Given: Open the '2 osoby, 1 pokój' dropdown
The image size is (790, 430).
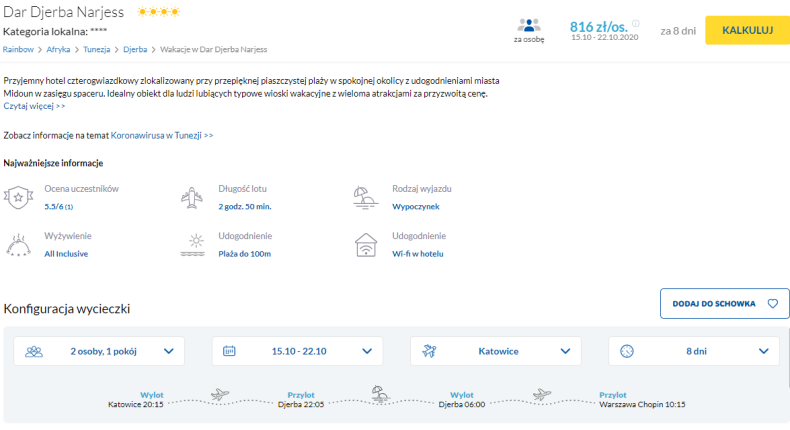Looking at the screenshot, I should (x=99, y=351).
